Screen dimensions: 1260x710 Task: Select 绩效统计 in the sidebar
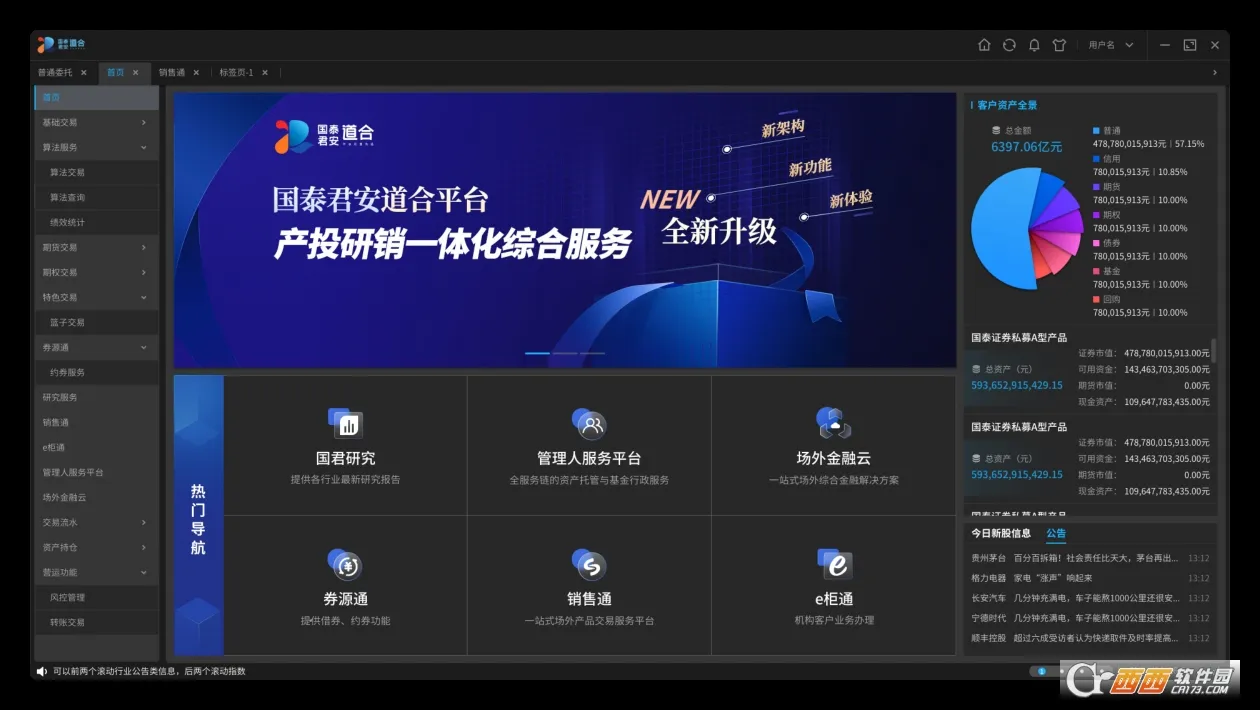point(96,222)
